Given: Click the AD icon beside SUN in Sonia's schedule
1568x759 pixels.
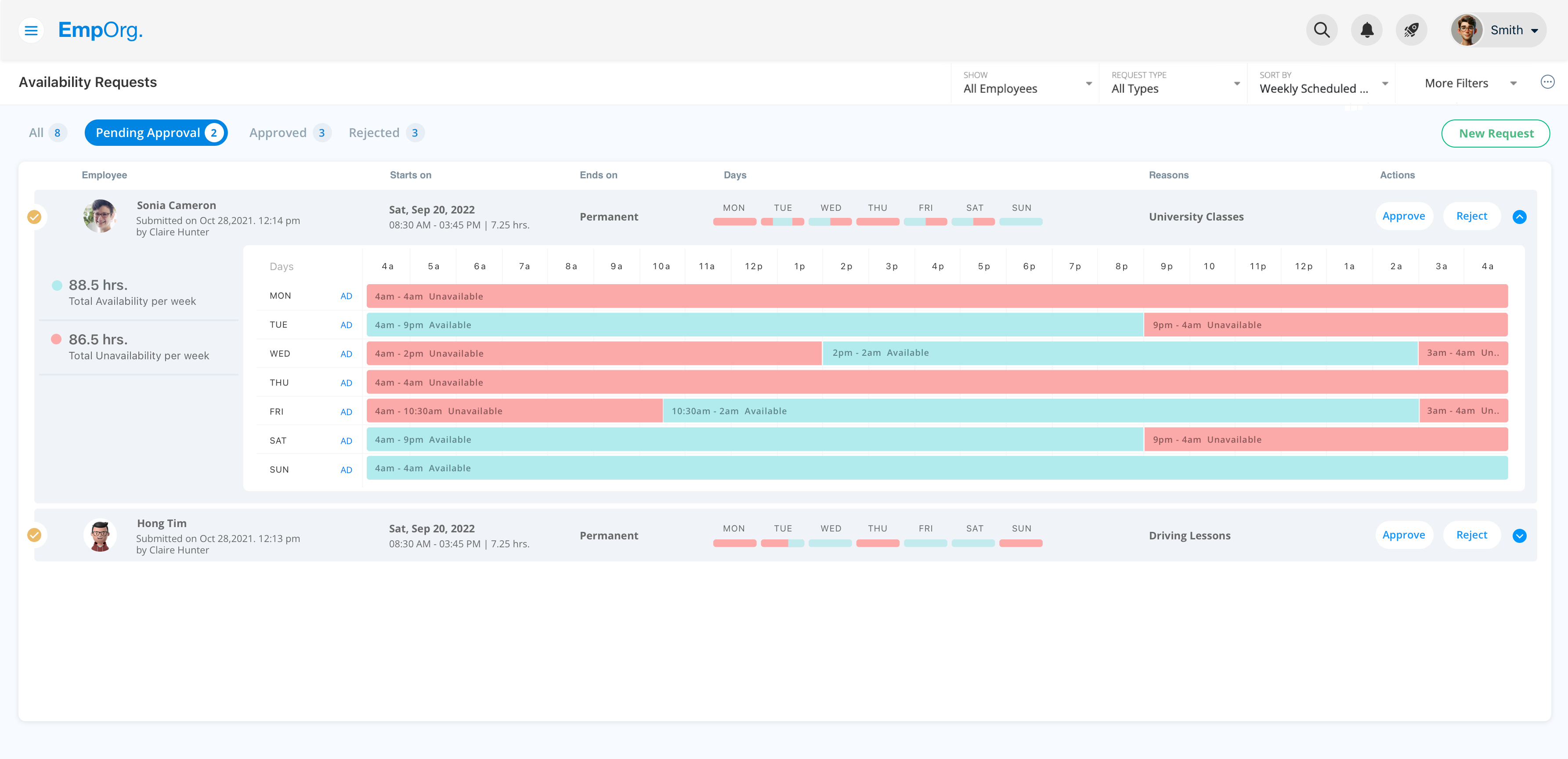Looking at the screenshot, I should pos(346,469).
